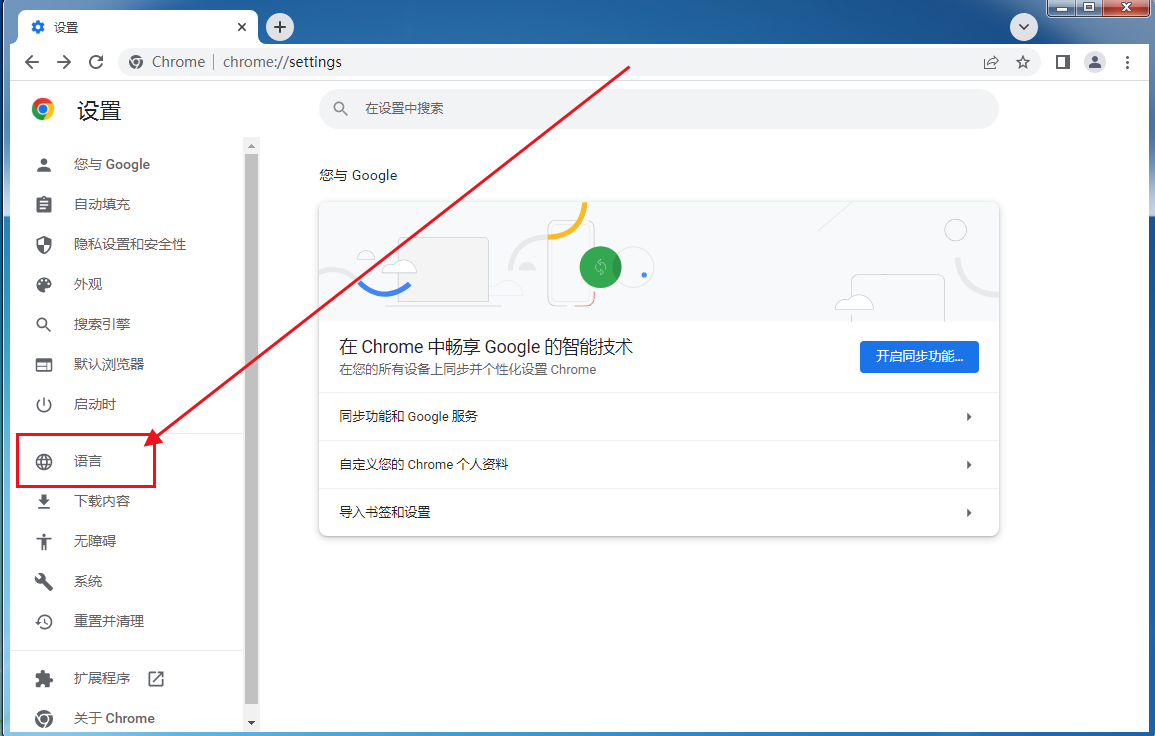Screen dimensions: 1155x736
Task: Click the shield icon for privacy settings
Action: tap(44, 245)
